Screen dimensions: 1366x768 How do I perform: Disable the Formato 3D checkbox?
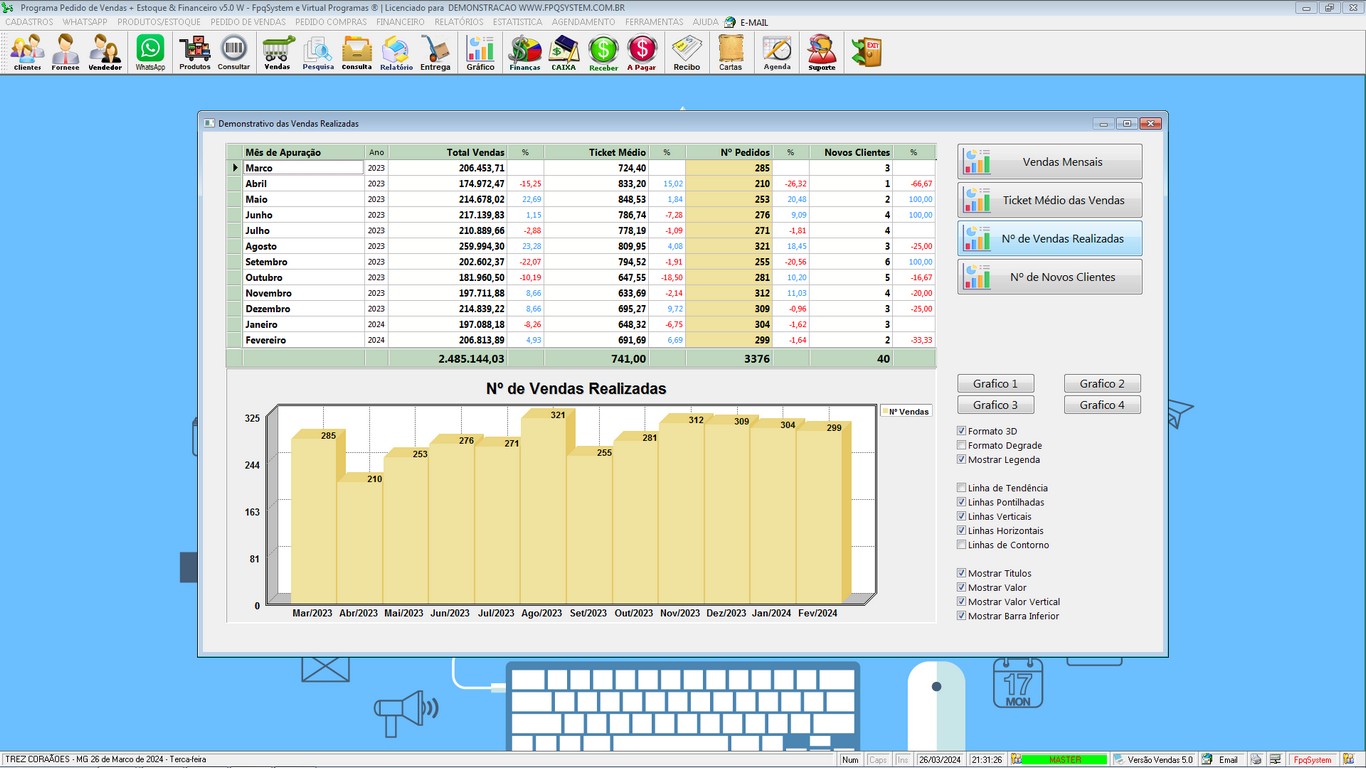[x=962, y=431]
